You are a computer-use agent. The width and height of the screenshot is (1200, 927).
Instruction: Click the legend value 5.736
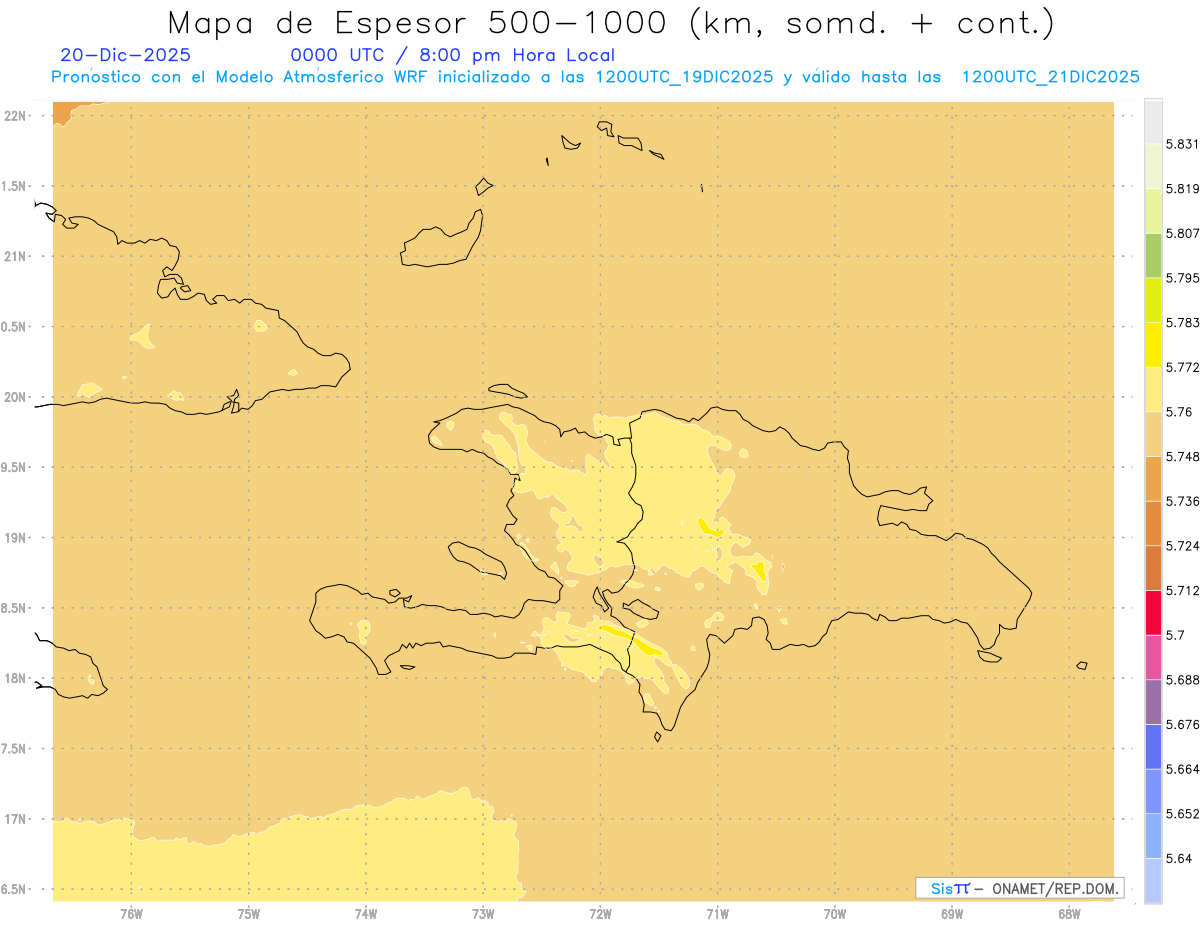click(1182, 501)
